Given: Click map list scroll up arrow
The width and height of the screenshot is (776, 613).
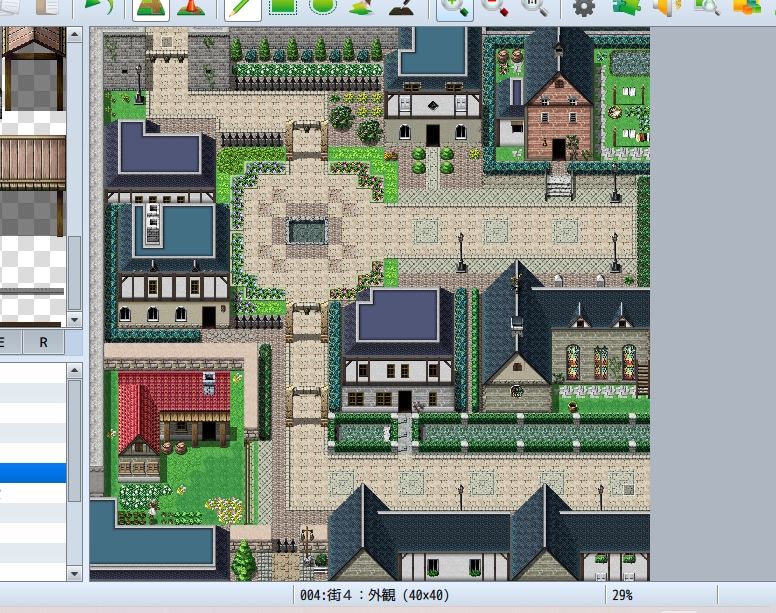Looking at the screenshot, I should [x=75, y=370].
